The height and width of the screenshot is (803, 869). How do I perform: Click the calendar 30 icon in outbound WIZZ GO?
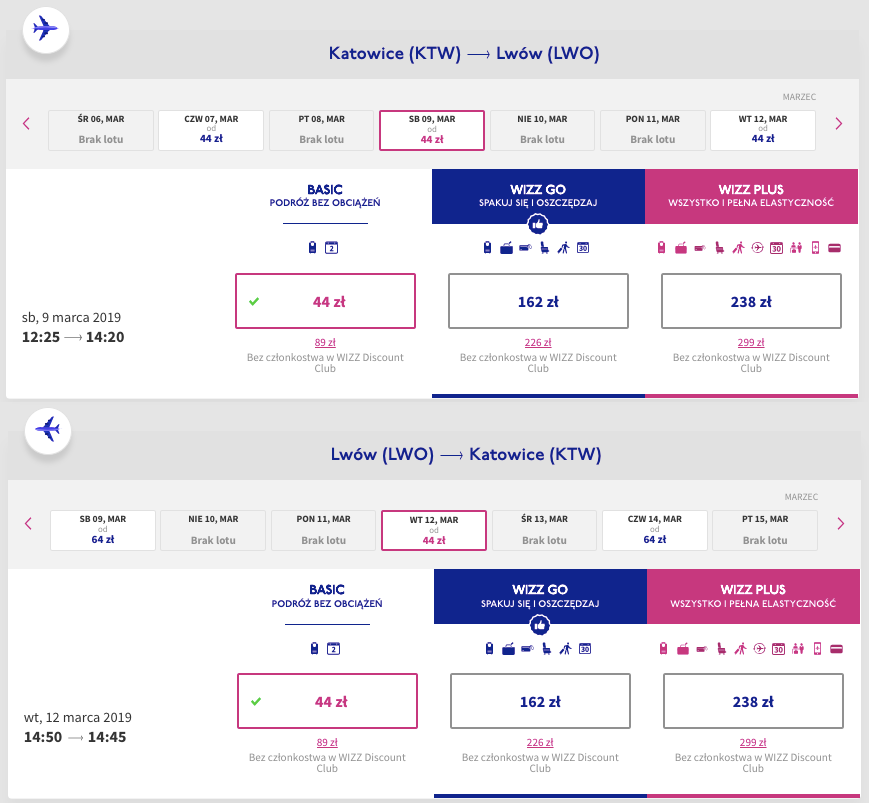583,248
